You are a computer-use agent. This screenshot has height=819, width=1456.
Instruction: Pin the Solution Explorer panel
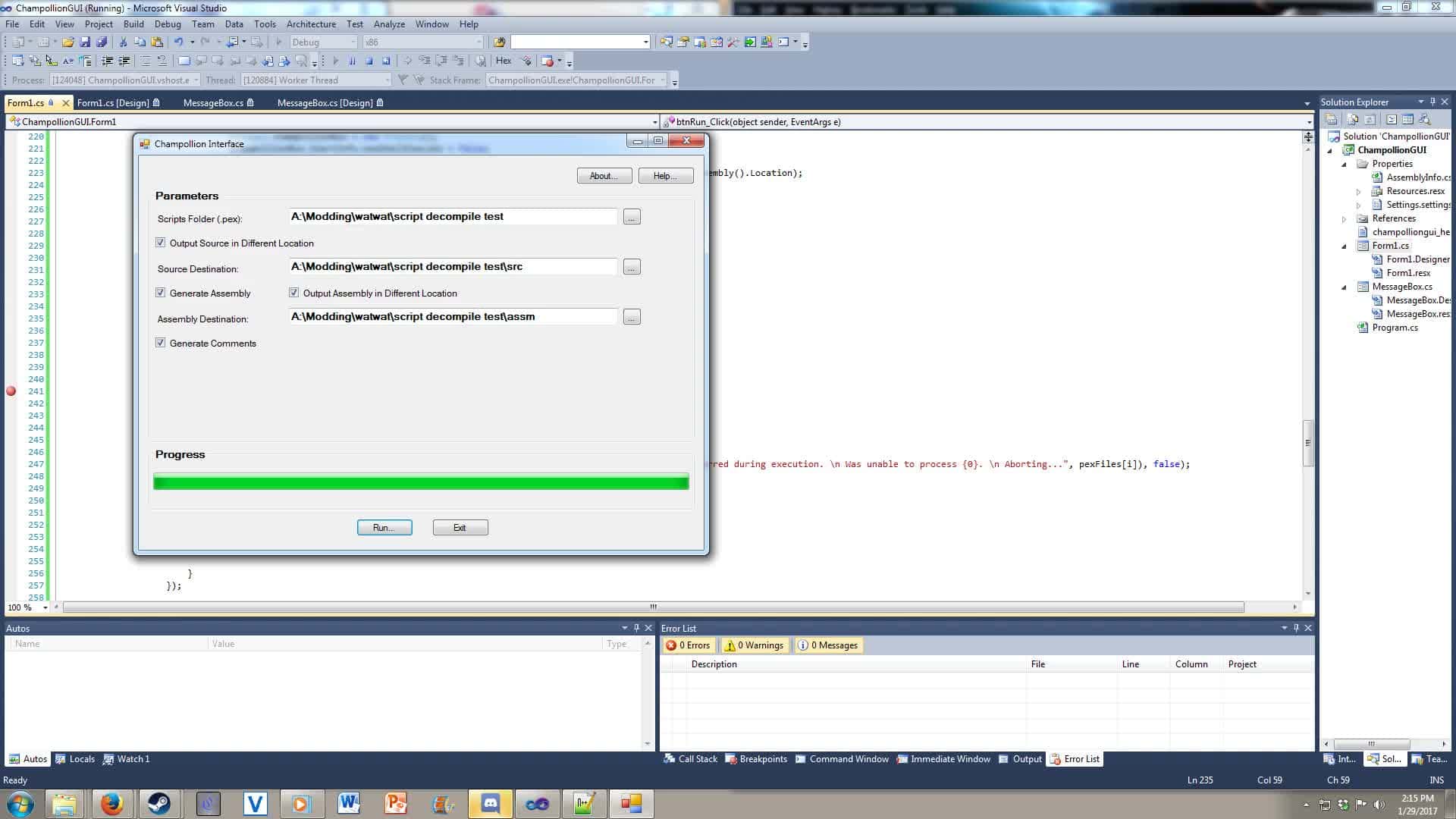1432,102
